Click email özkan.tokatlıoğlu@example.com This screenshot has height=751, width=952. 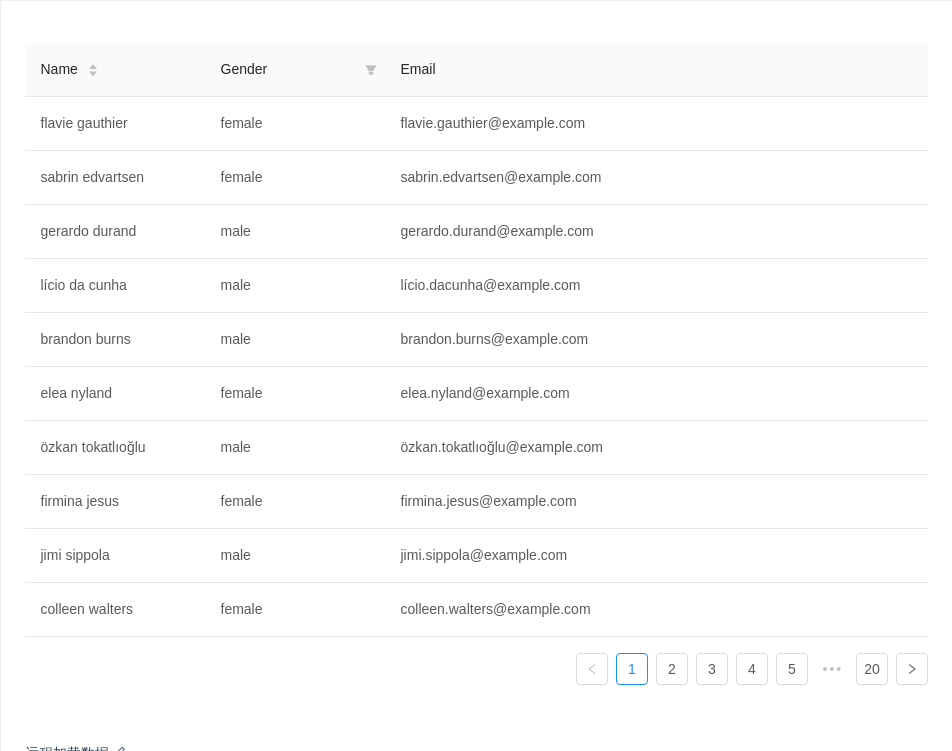(x=502, y=447)
